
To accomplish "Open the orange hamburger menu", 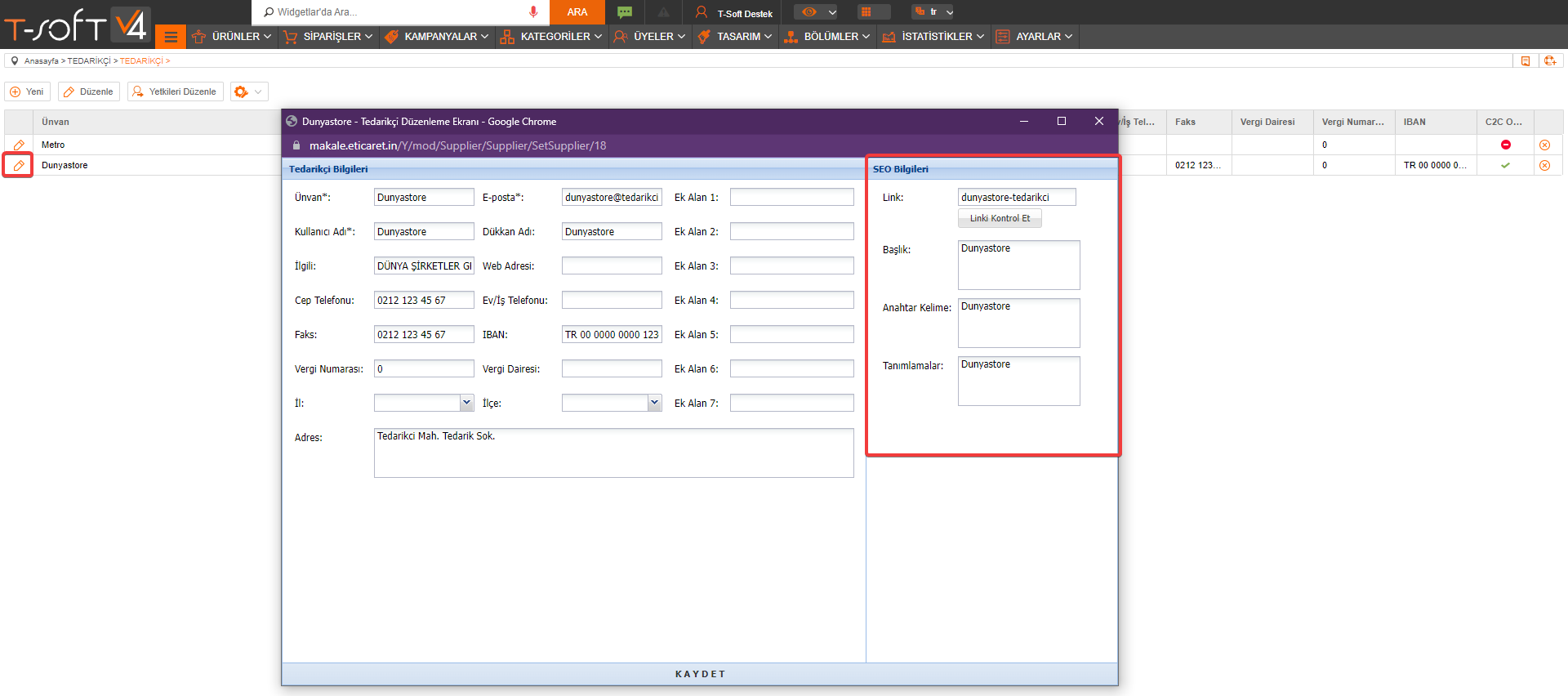I will [x=171, y=37].
